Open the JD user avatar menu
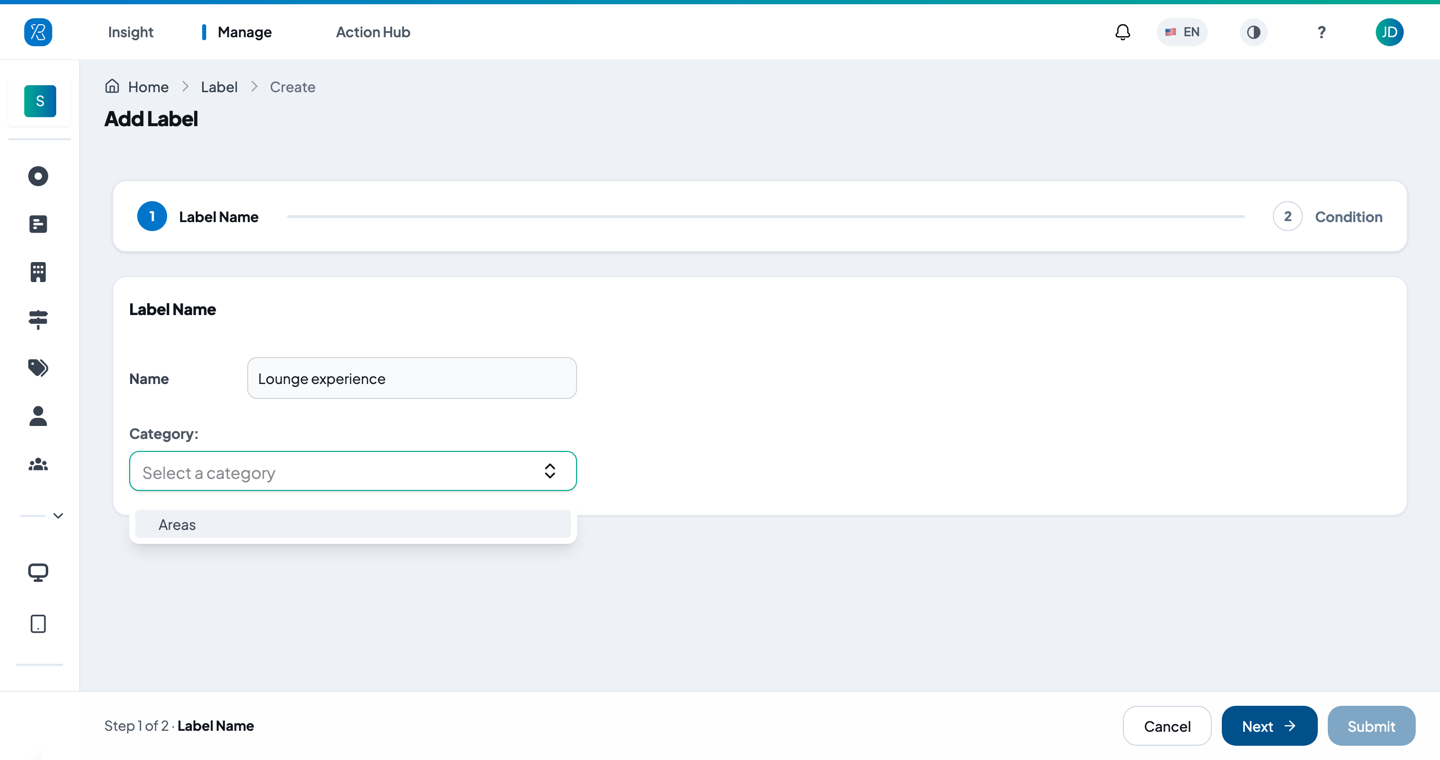This screenshot has height=760, width=1440. pyautogui.click(x=1389, y=32)
